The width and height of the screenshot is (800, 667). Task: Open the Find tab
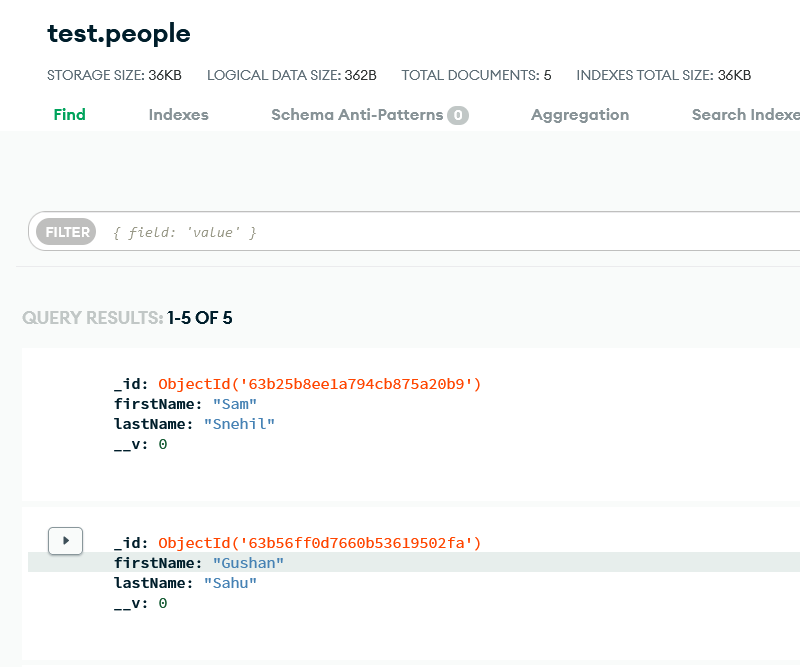point(70,114)
